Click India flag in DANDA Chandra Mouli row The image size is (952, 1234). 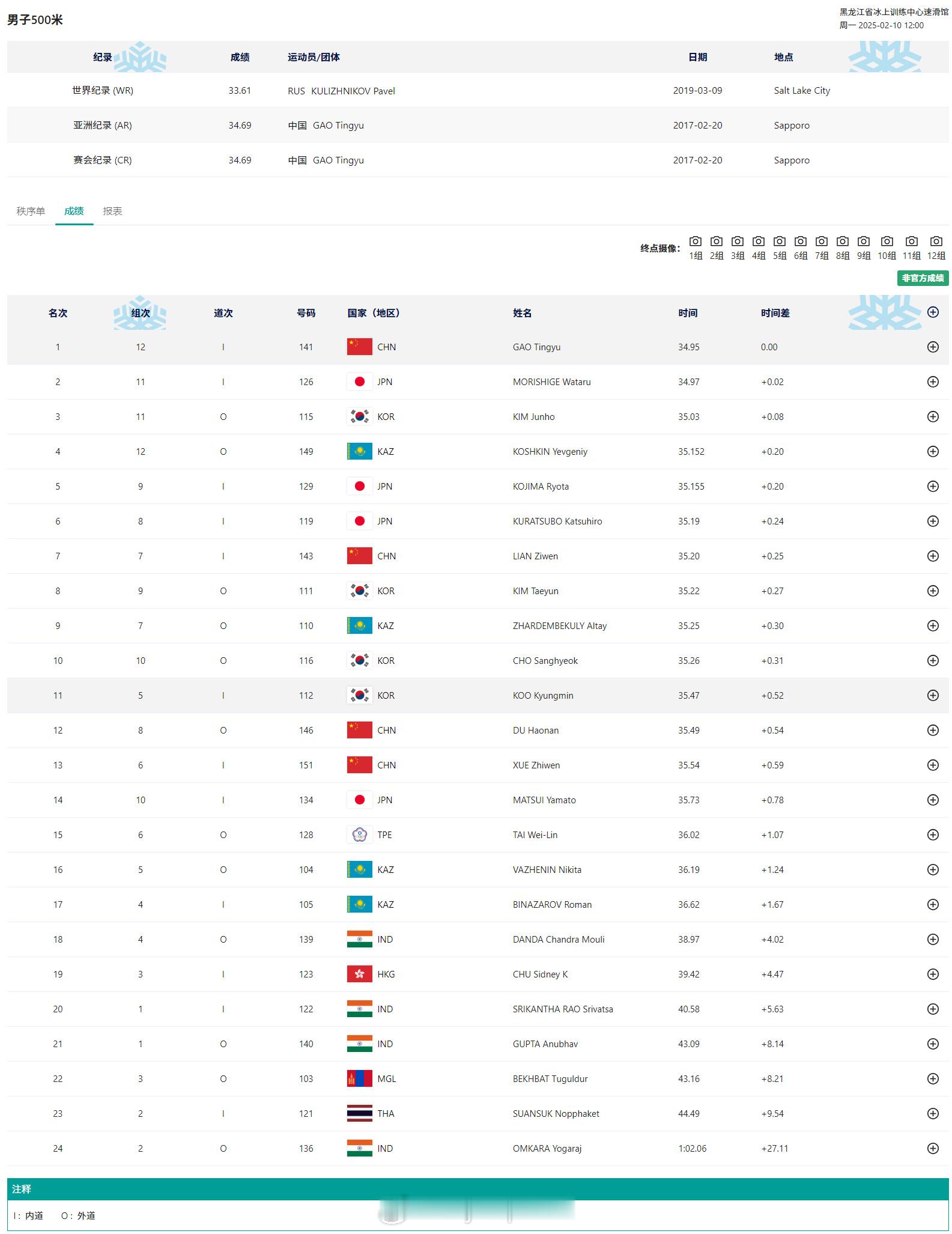tap(360, 939)
